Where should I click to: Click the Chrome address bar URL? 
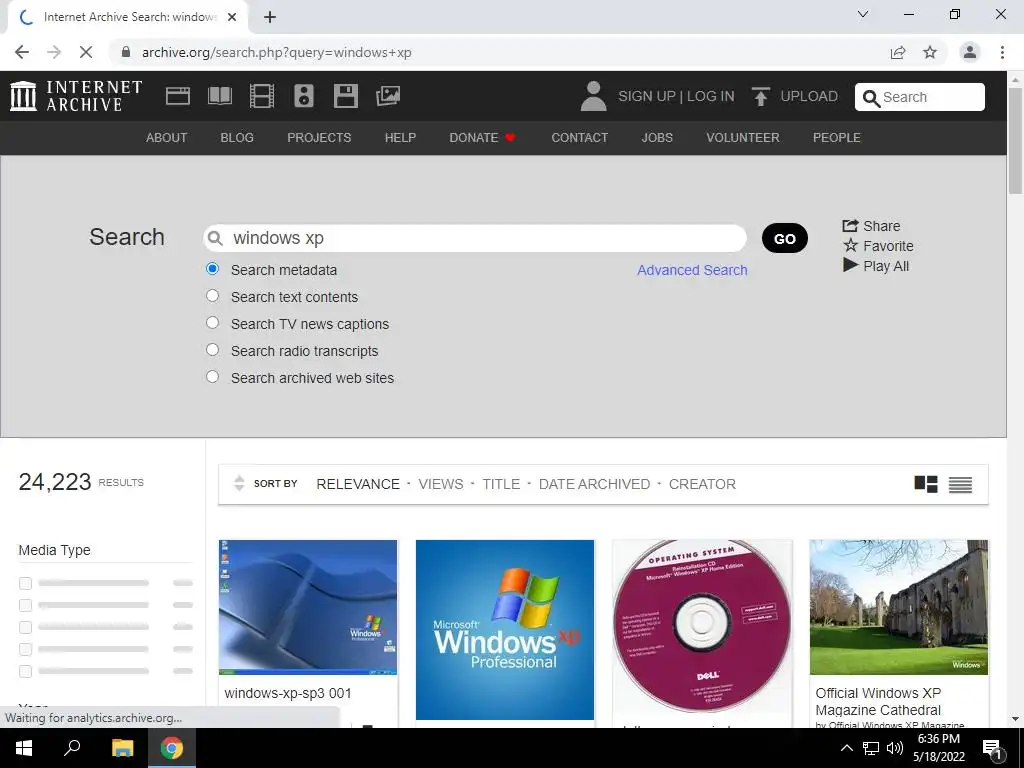(276, 52)
